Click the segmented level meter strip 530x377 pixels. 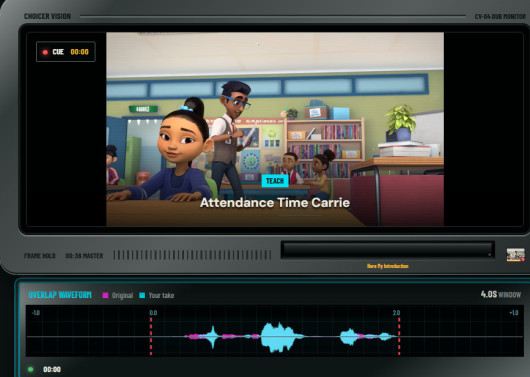point(192,255)
